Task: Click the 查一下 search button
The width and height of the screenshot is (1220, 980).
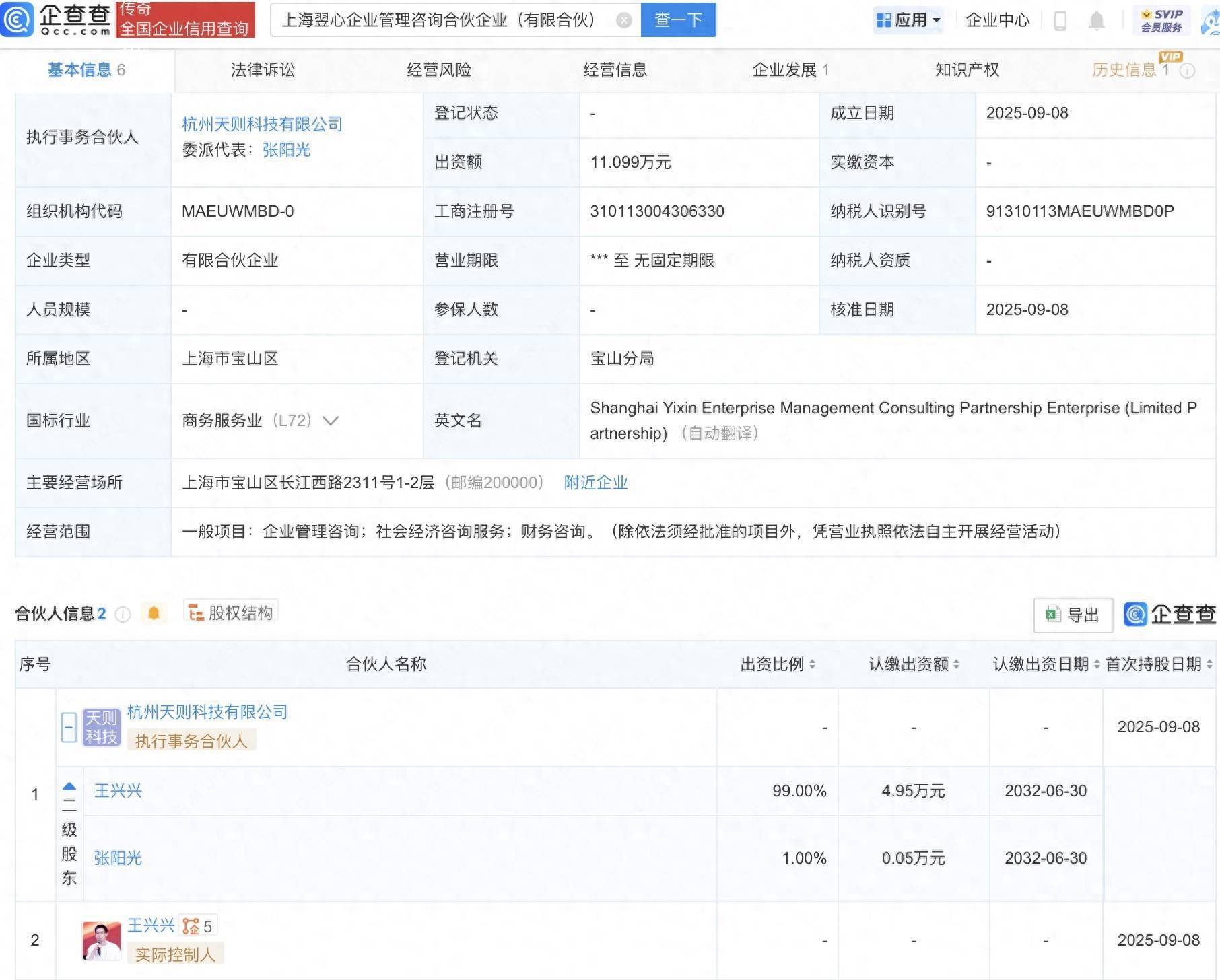Action: tap(677, 20)
